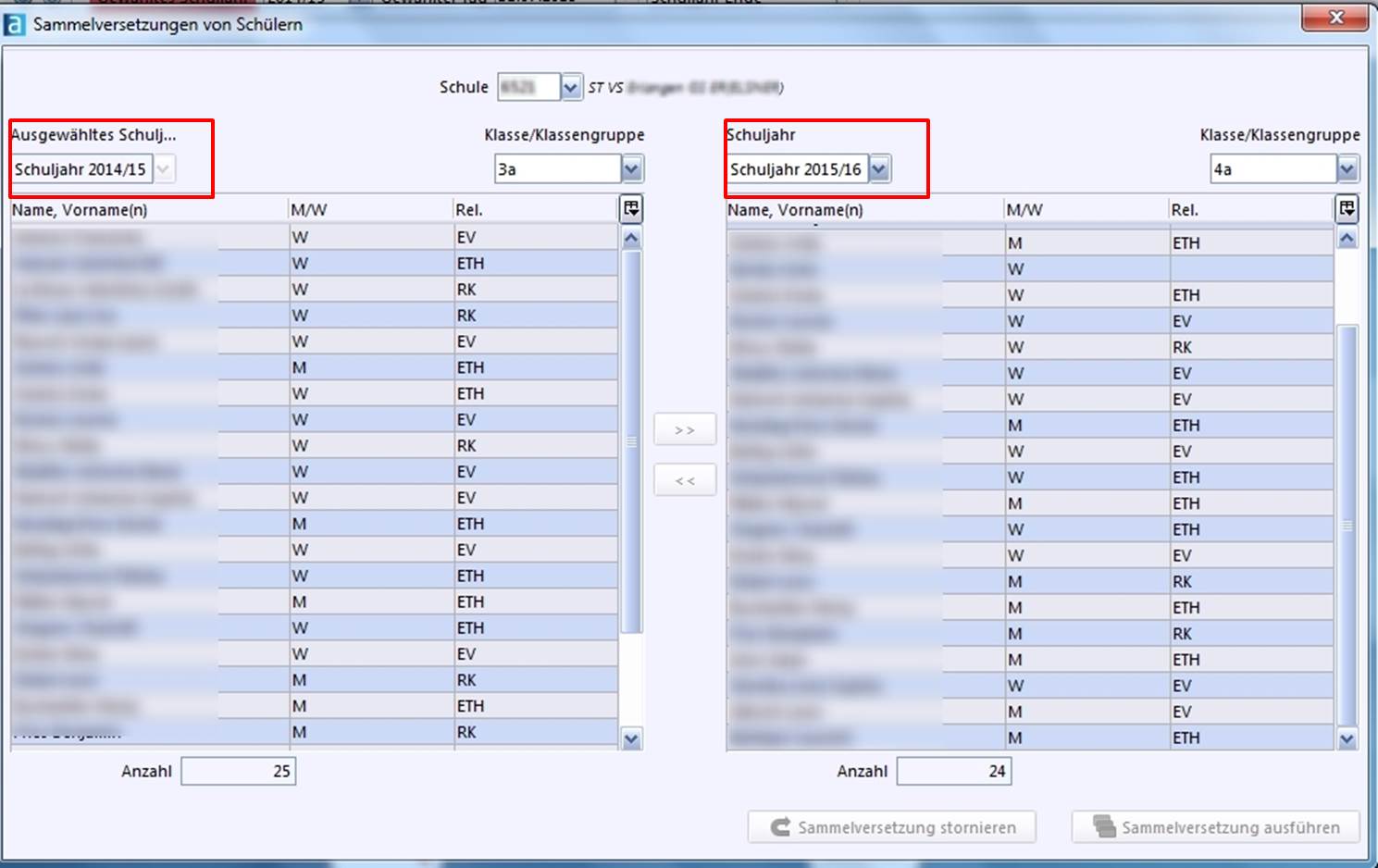This screenshot has height=868, width=1378.
Task: Expand the Klasse dropdown showing 3a
Action: coord(631,169)
